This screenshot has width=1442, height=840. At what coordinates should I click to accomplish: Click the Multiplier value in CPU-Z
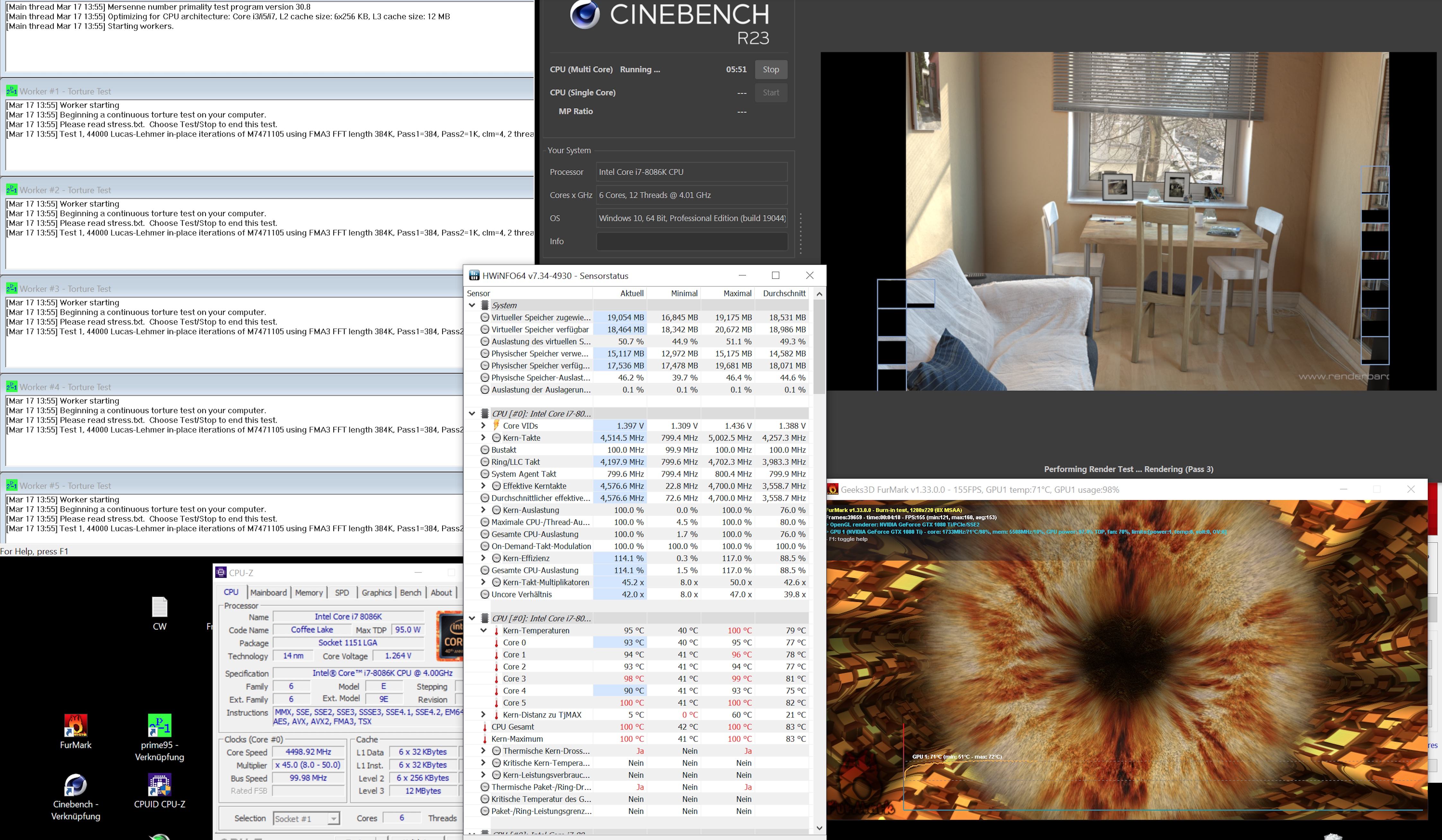(308, 765)
